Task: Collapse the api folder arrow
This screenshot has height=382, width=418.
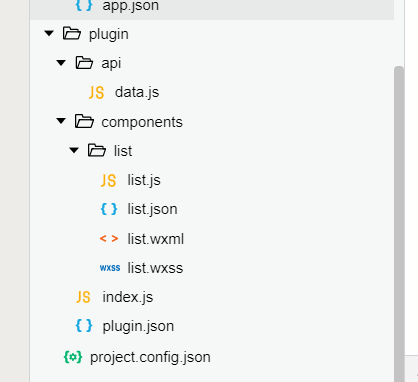Action: click(61, 63)
